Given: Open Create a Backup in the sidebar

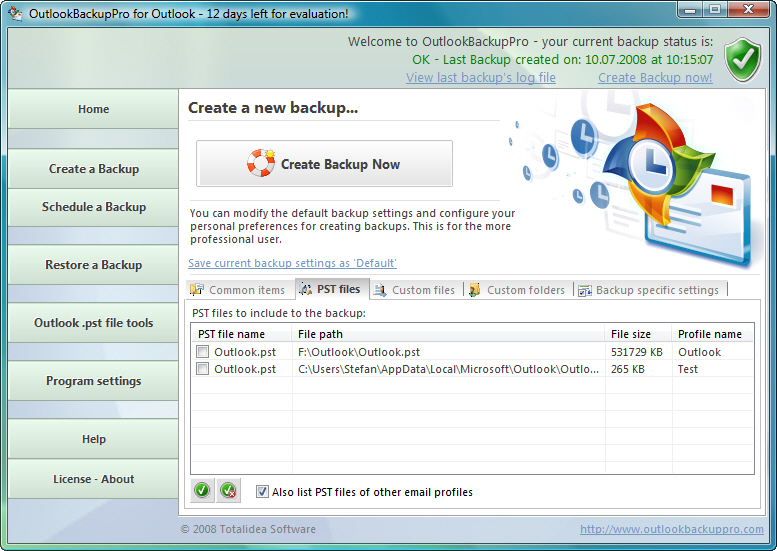Looking at the screenshot, I should click(x=93, y=168).
